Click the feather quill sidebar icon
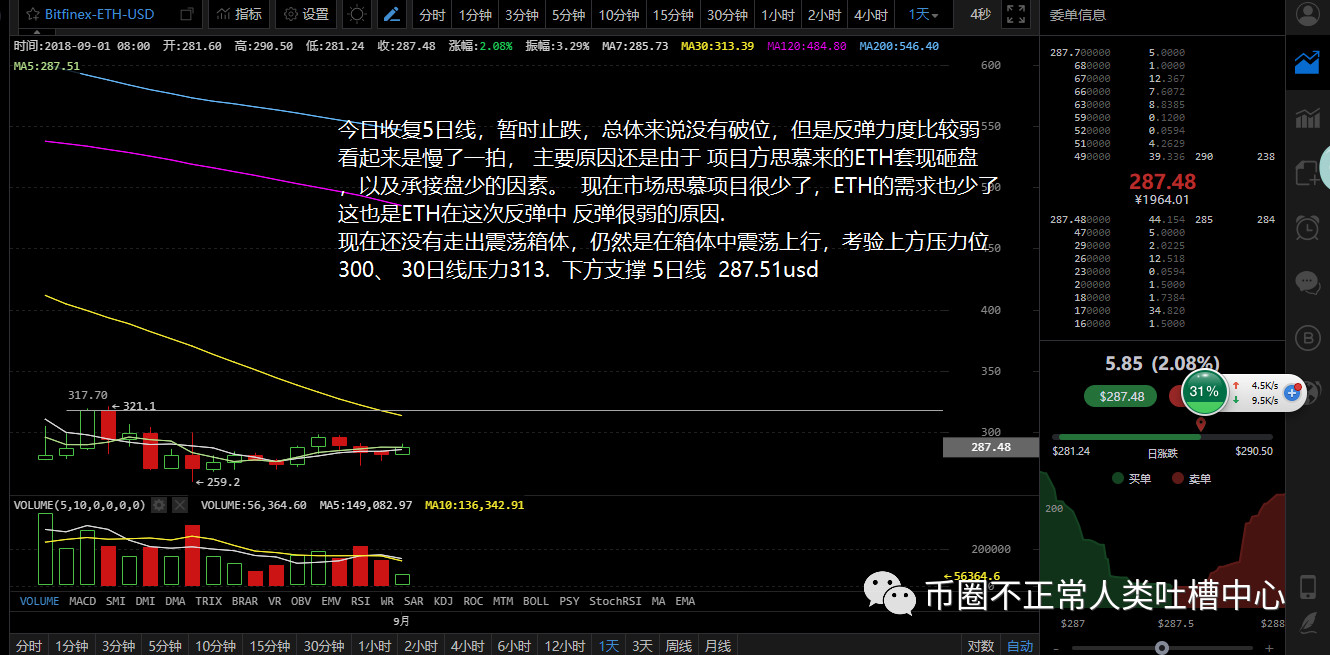 pyautogui.click(x=1306, y=622)
